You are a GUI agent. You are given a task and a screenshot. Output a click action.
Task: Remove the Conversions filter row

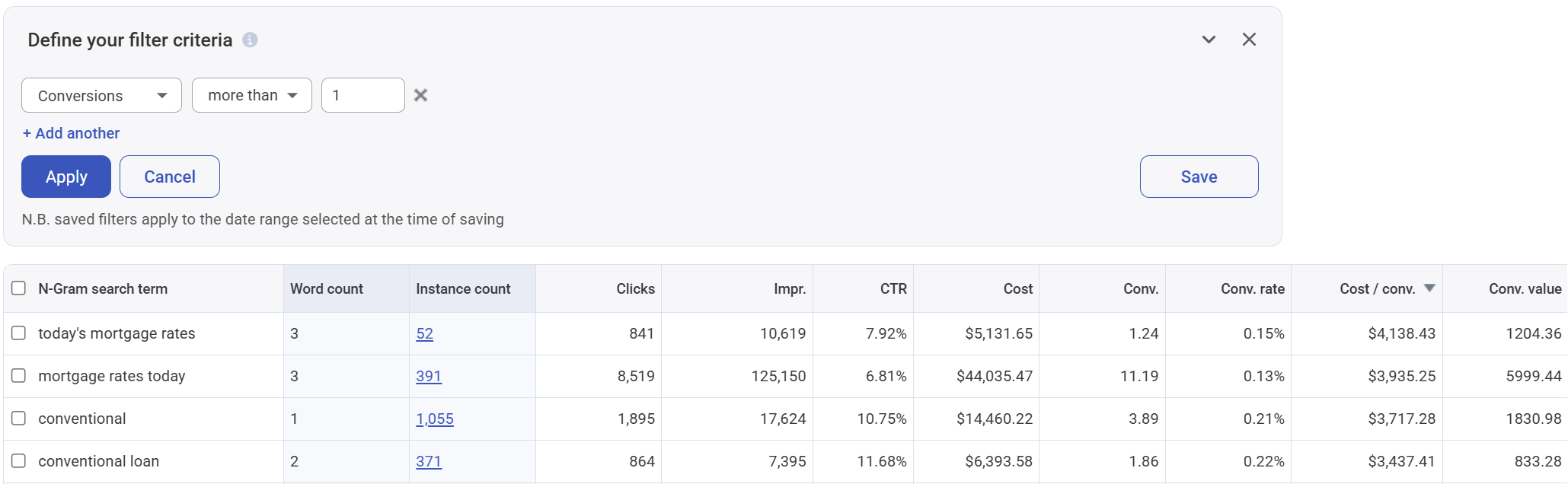pos(420,95)
